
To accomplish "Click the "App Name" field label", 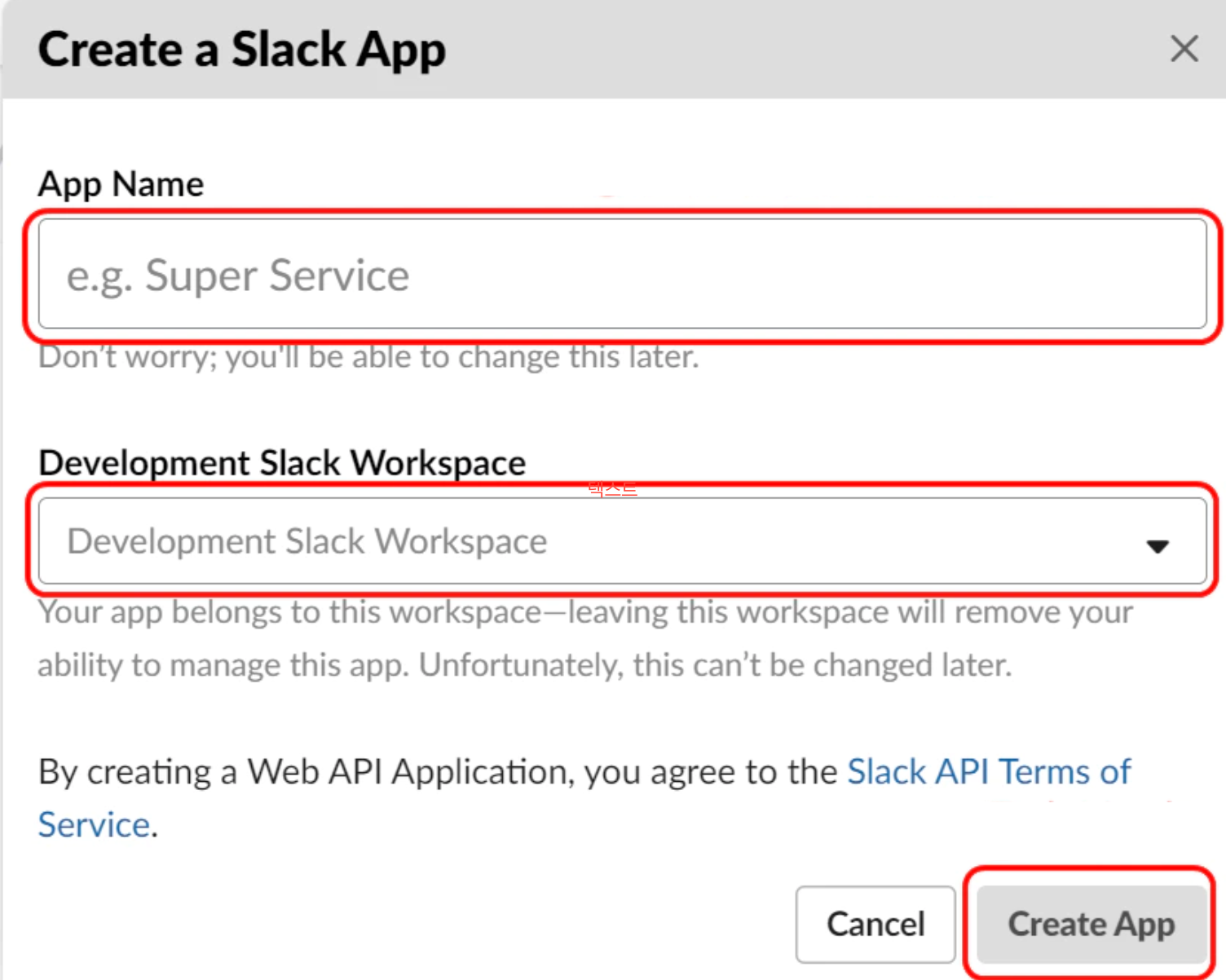I will click(121, 184).
